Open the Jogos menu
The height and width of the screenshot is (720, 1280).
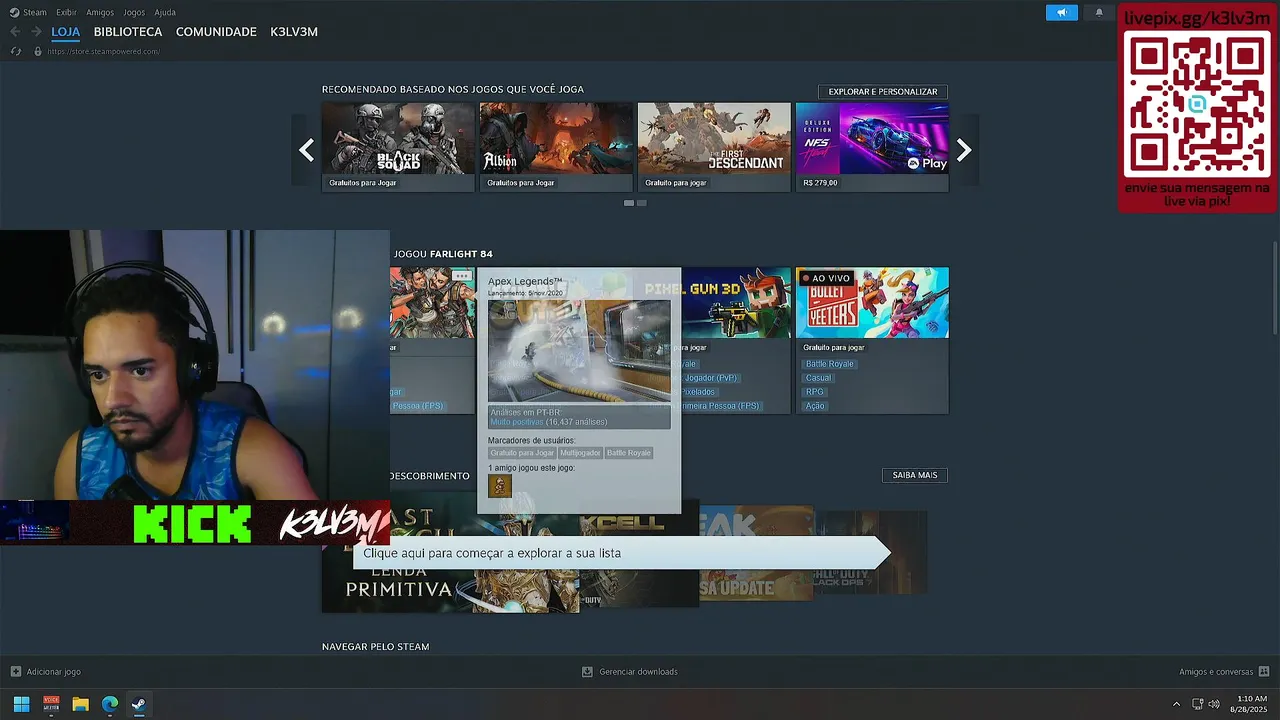click(134, 12)
